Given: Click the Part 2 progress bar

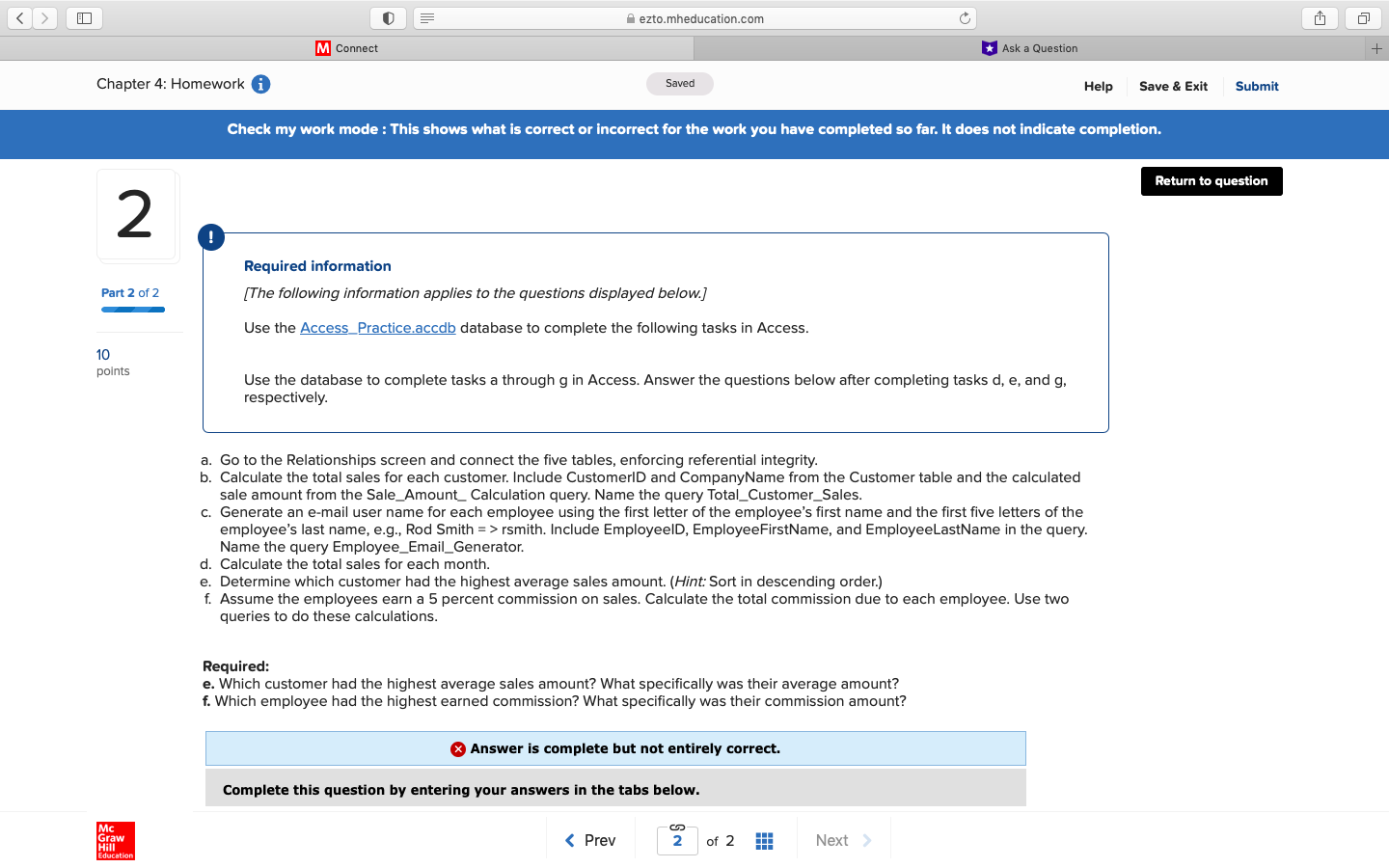Looking at the screenshot, I should pyautogui.click(x=132, y=310).
